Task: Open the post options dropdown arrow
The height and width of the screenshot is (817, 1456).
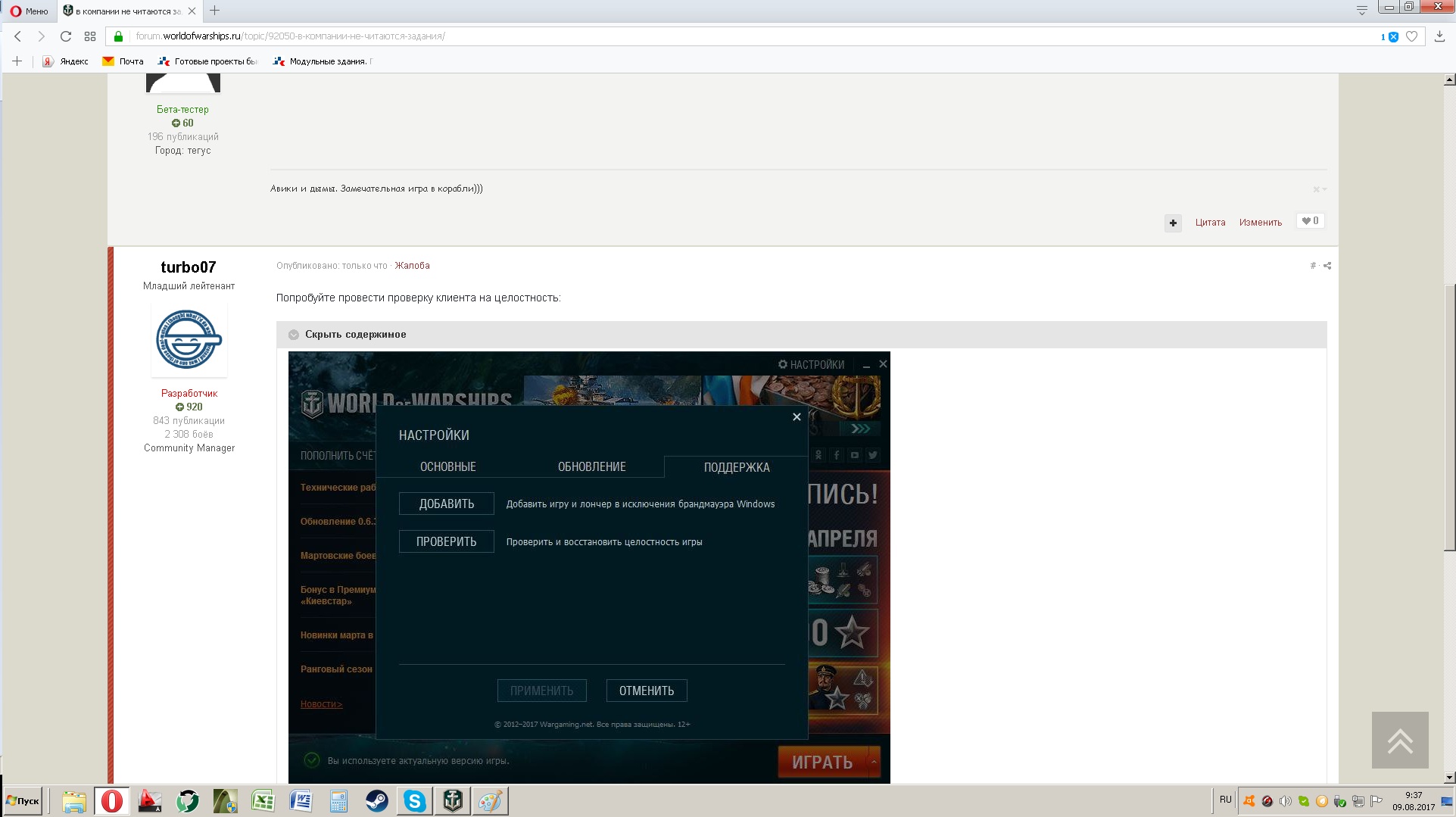Action: point(1320,189)
